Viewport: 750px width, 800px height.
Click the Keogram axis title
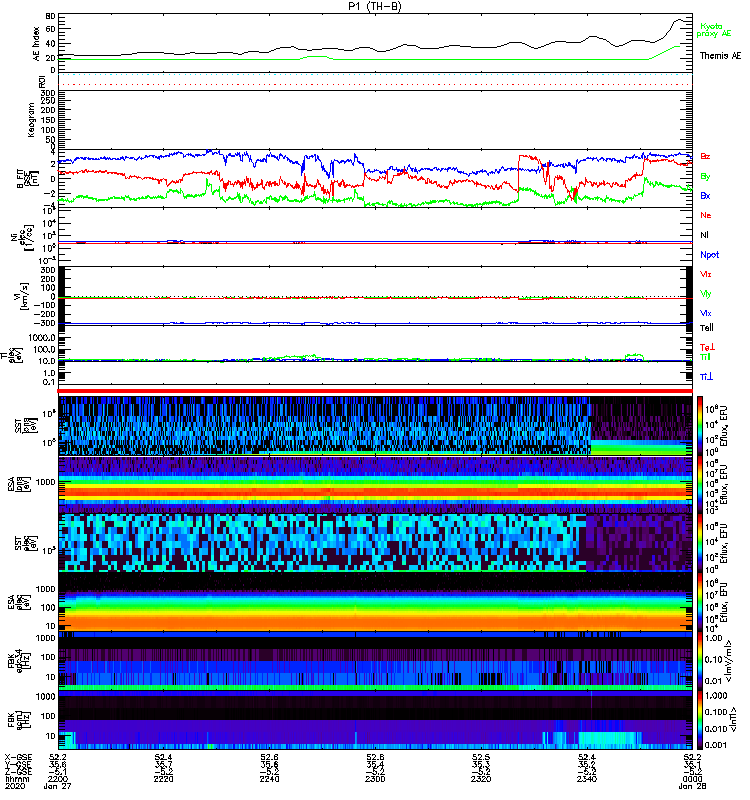(31, 119)
